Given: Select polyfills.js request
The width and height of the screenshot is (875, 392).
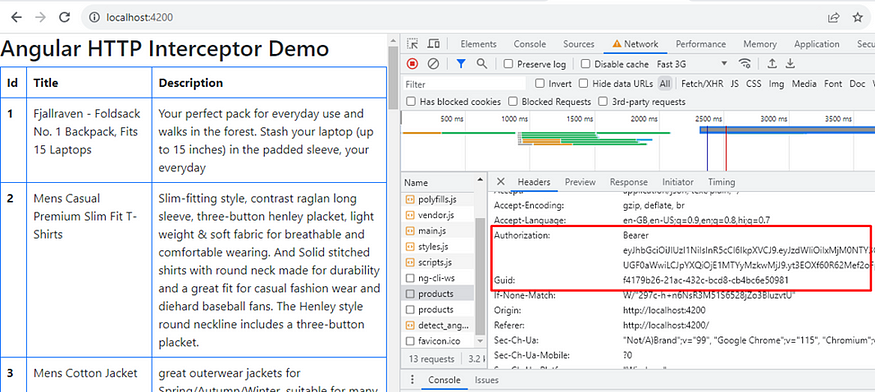Looking at the screenshot, I should pos(438,199).
